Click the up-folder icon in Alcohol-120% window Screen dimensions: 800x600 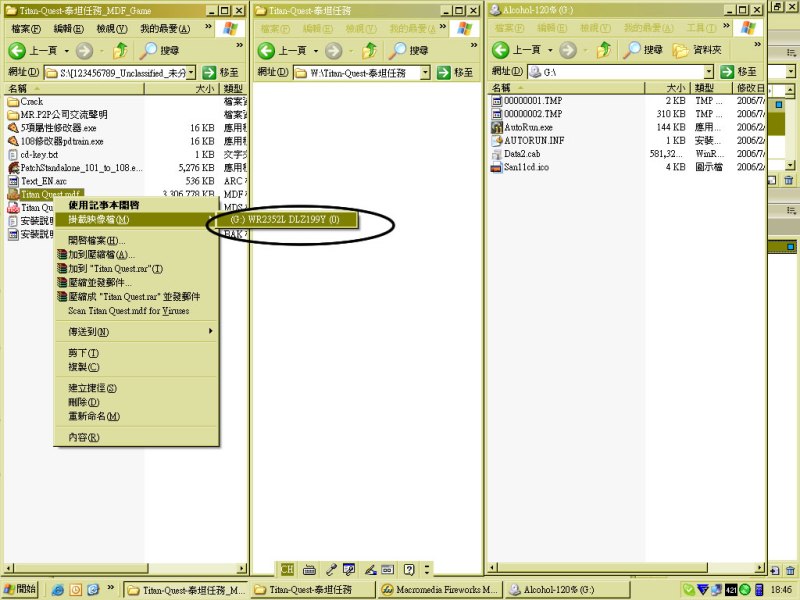pos(604,49)
